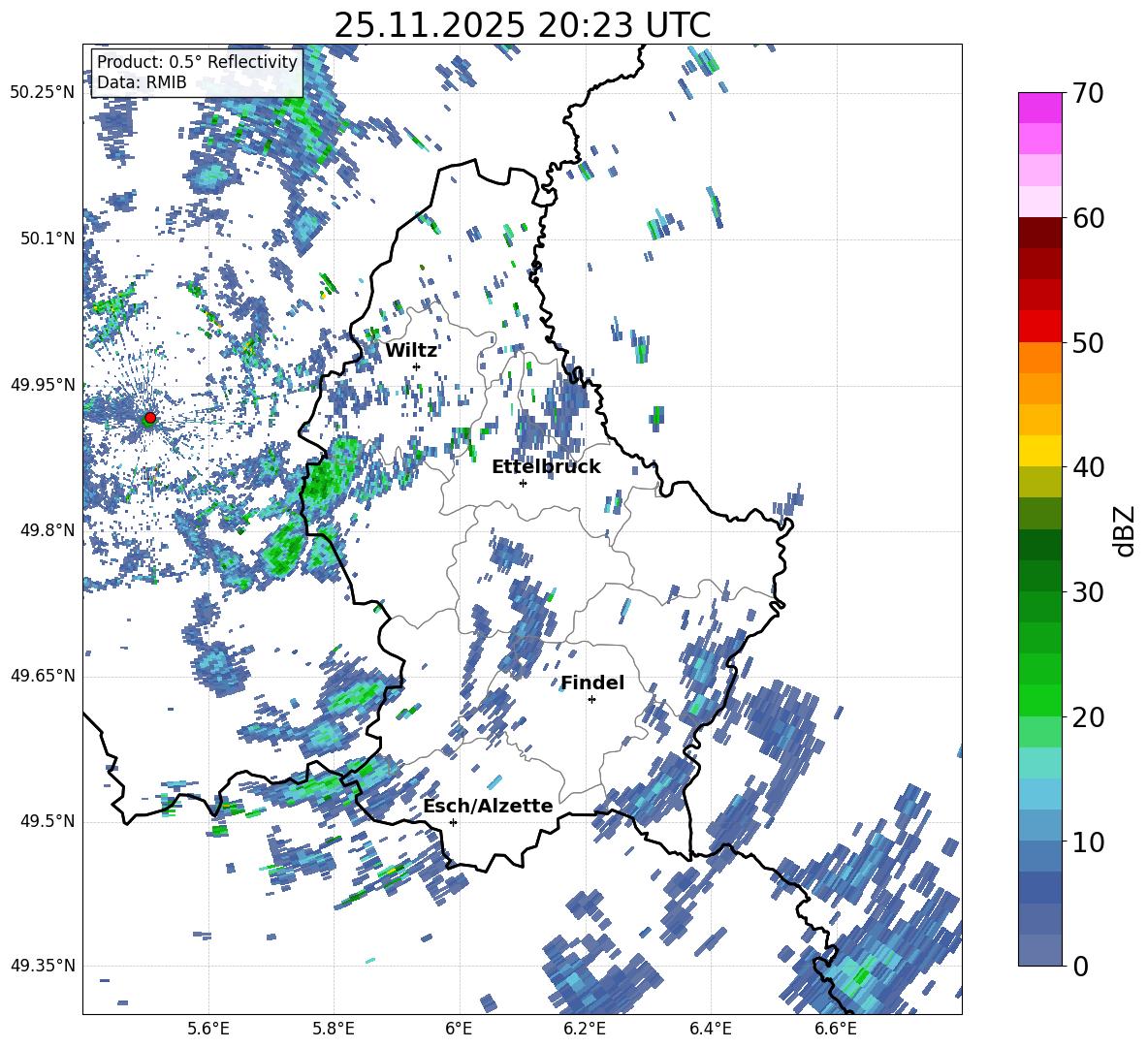Click the 49.8°N latitude label

pyautogui.click(x=48, y=530)
